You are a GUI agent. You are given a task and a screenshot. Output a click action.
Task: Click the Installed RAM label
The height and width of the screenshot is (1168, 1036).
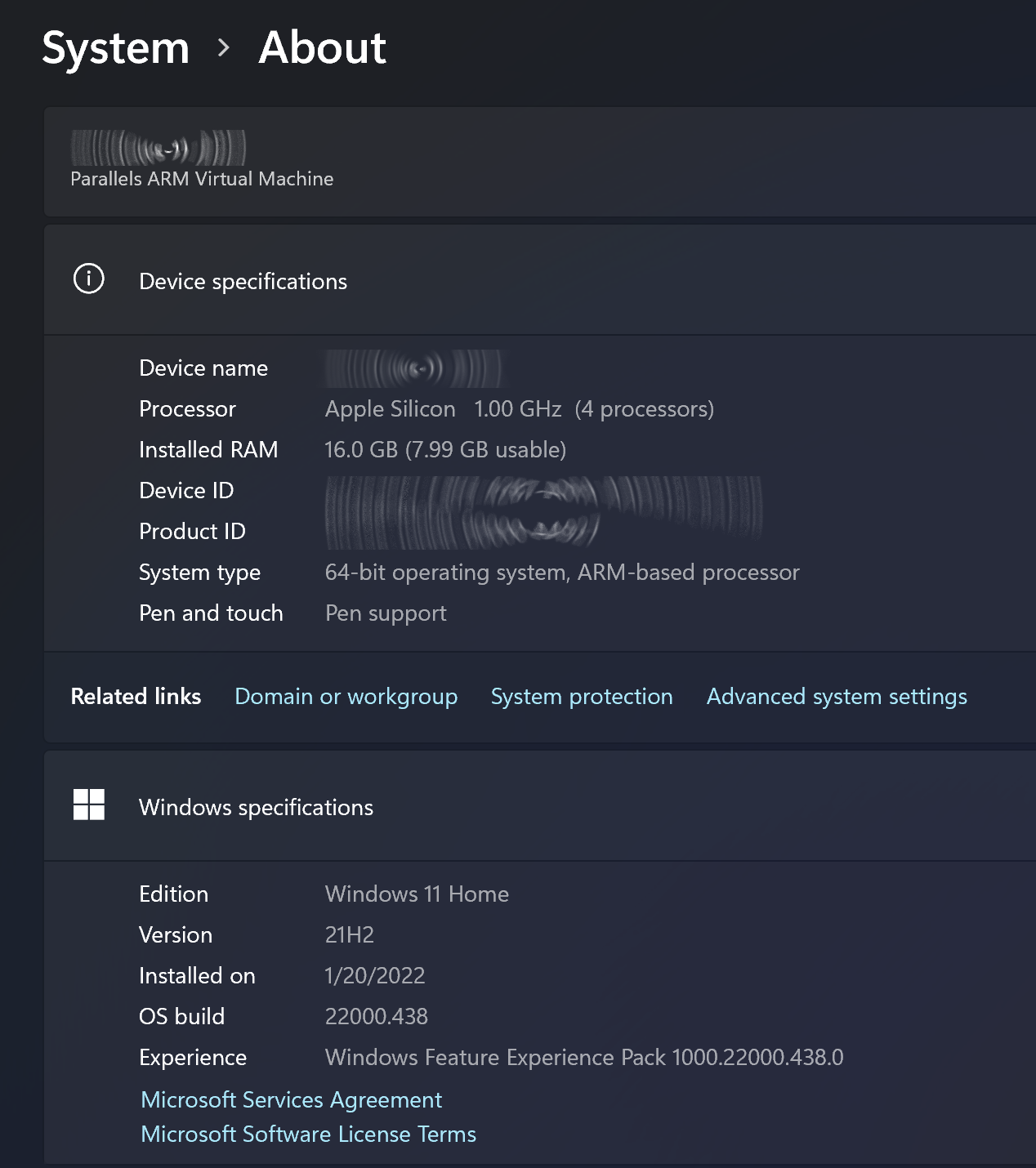pyautogui.click(x=208, y=450)
